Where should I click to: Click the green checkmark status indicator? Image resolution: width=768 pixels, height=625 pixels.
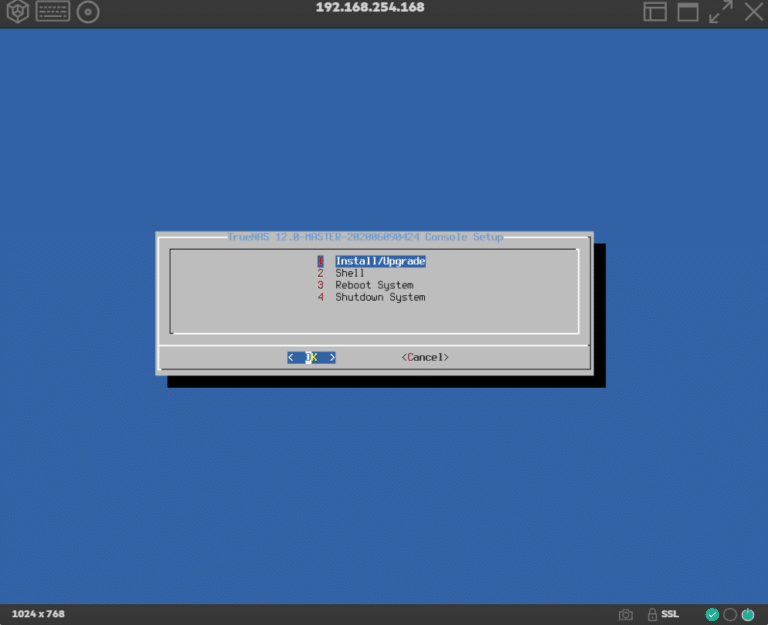pos(712,614)
